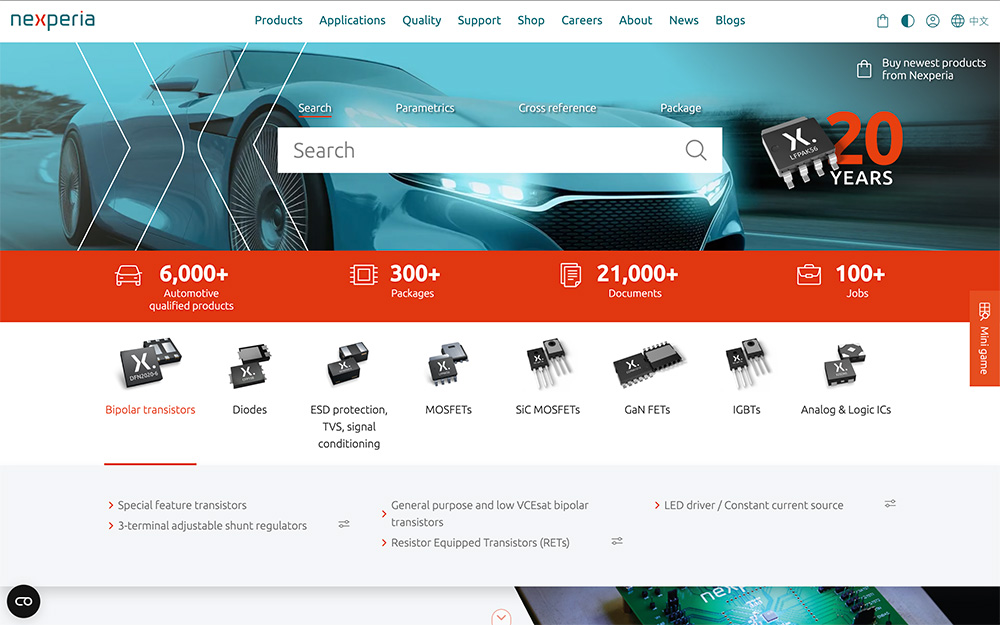Click parametric icon next to shunt regulators

click(344, 524)
